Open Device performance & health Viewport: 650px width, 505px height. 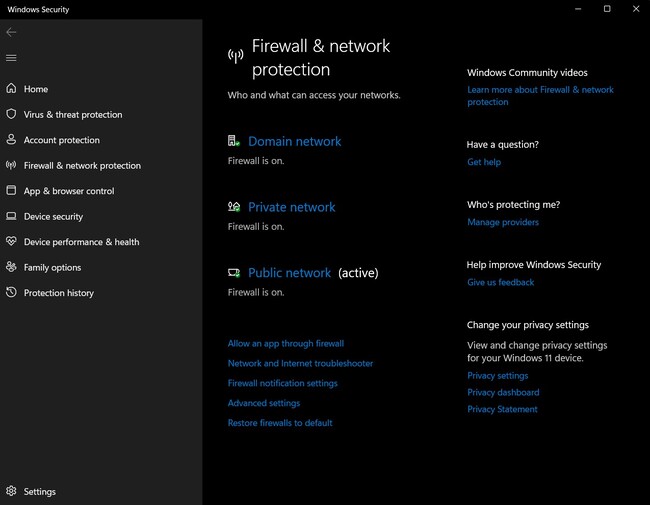point(81,242)
